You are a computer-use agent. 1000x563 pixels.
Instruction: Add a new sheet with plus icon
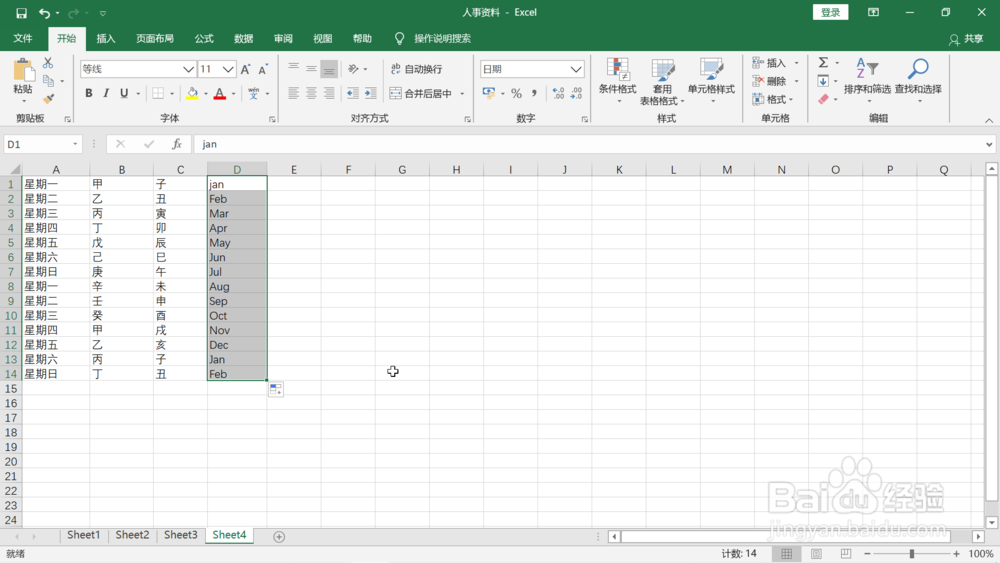coord(279,537)
